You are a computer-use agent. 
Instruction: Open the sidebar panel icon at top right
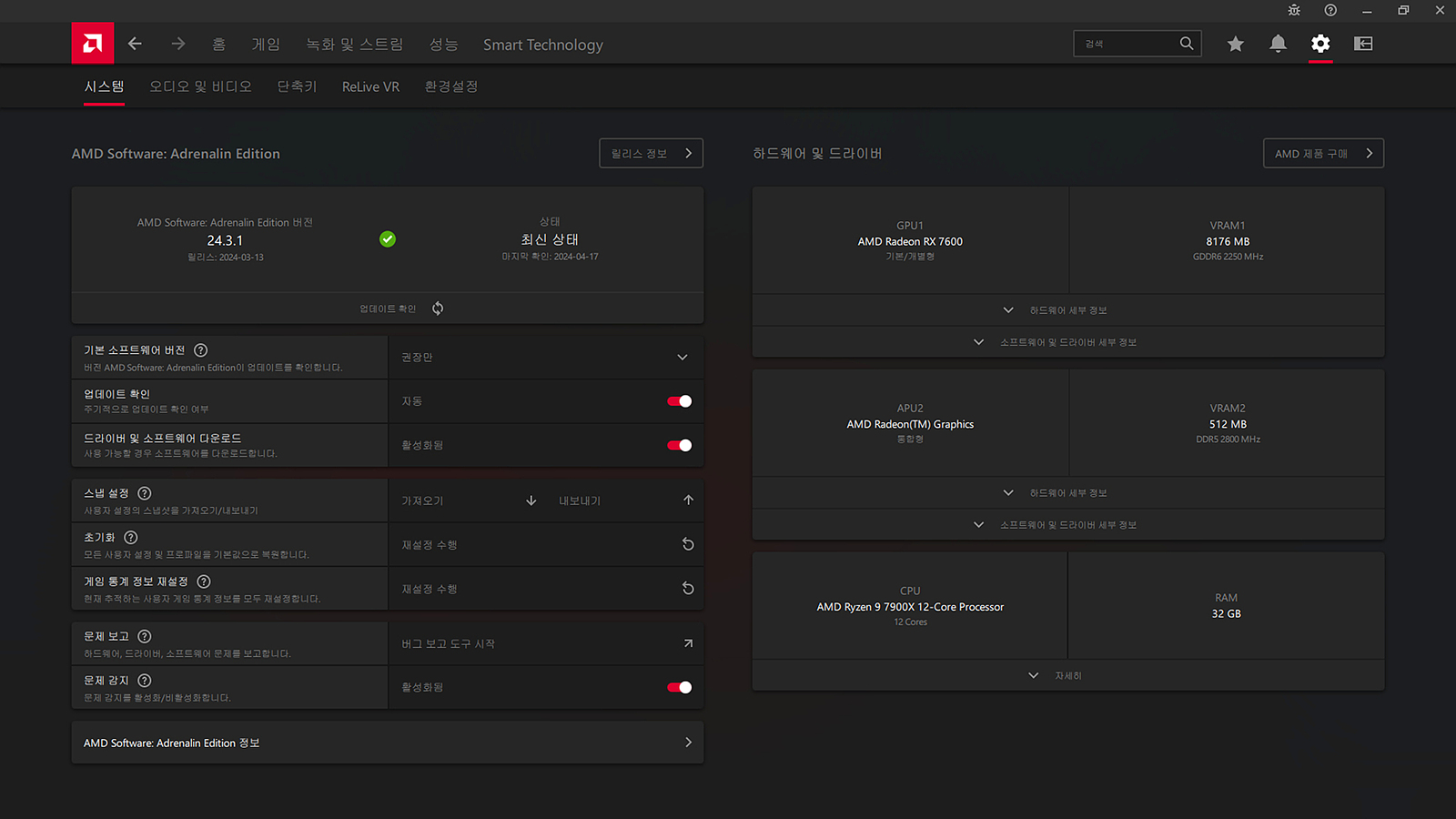click(x=1363, y=44)
